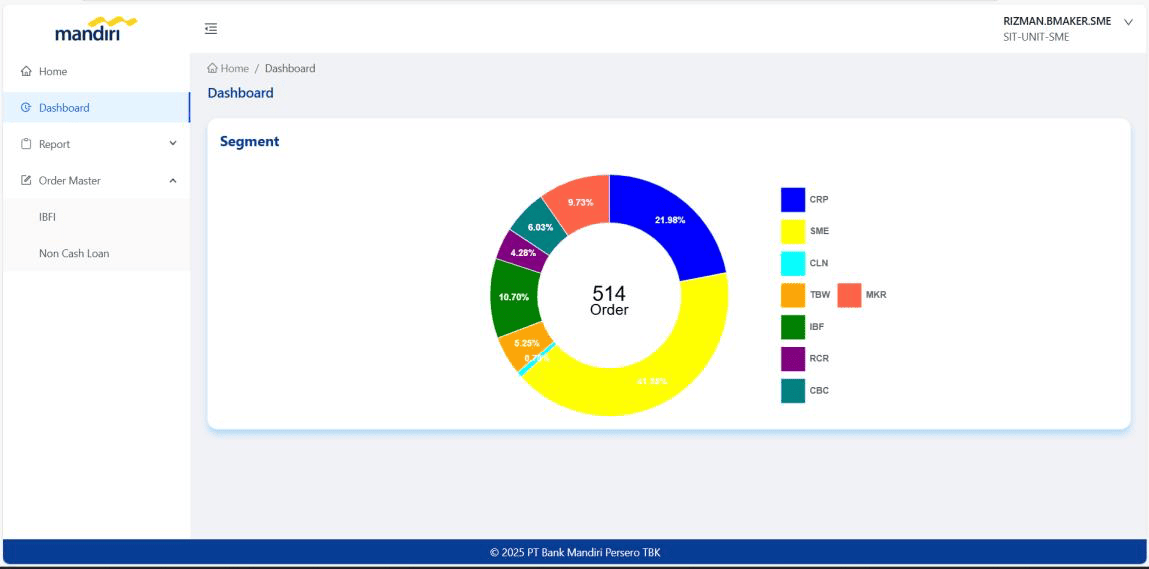Click the Dashboard clock icon in the sidebar
The image size is (1149, 569).
pos(26,108)
